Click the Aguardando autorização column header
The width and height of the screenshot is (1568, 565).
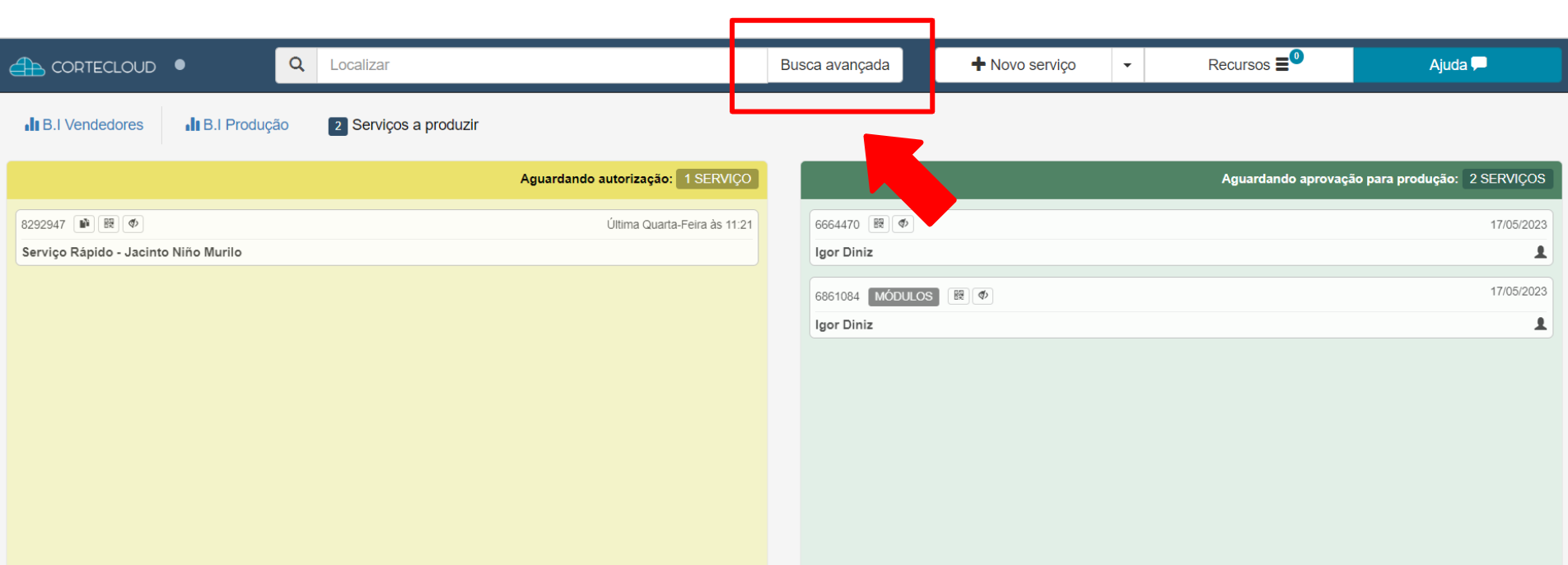tap(387, 180)
